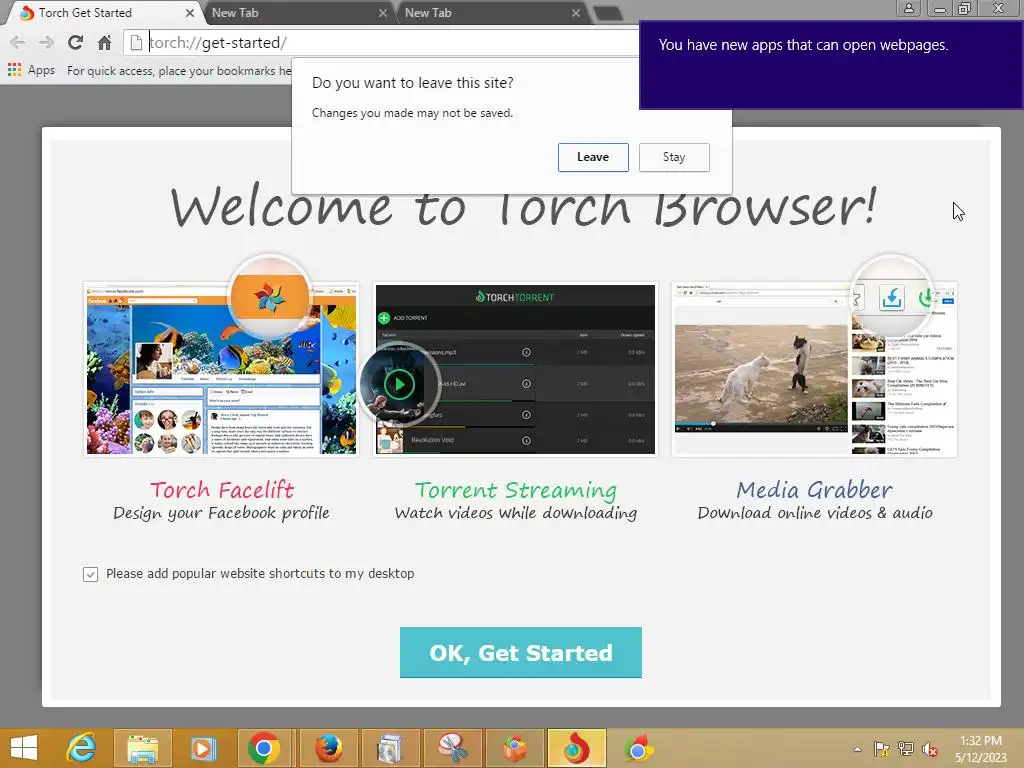Click the active Torch Browser taskbar icon
This screenshot has height=768, width=1024.
pyautogui.click(x=577, y=748)
